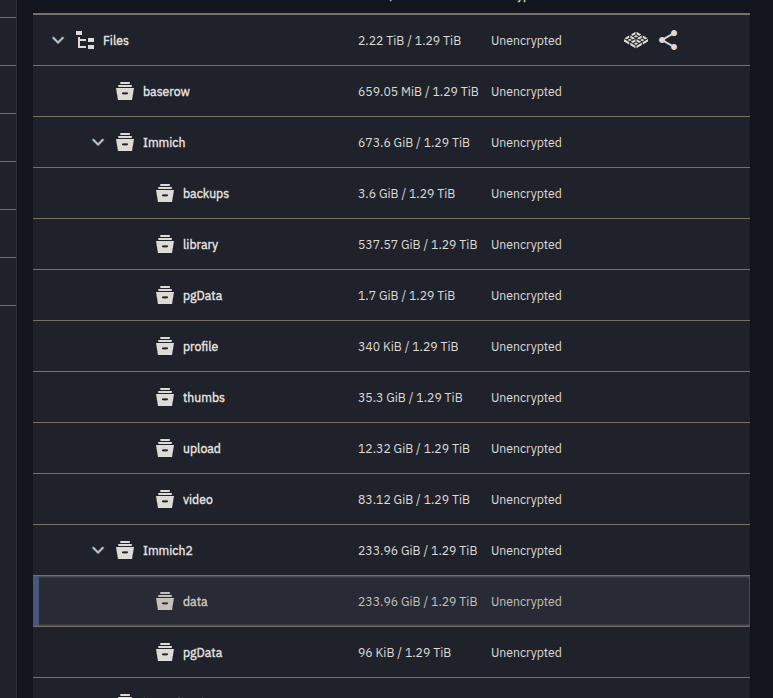Click the apps cube icon beside Files
The height and width of the screenshot is (698, 773).
[x=636, y=41]
